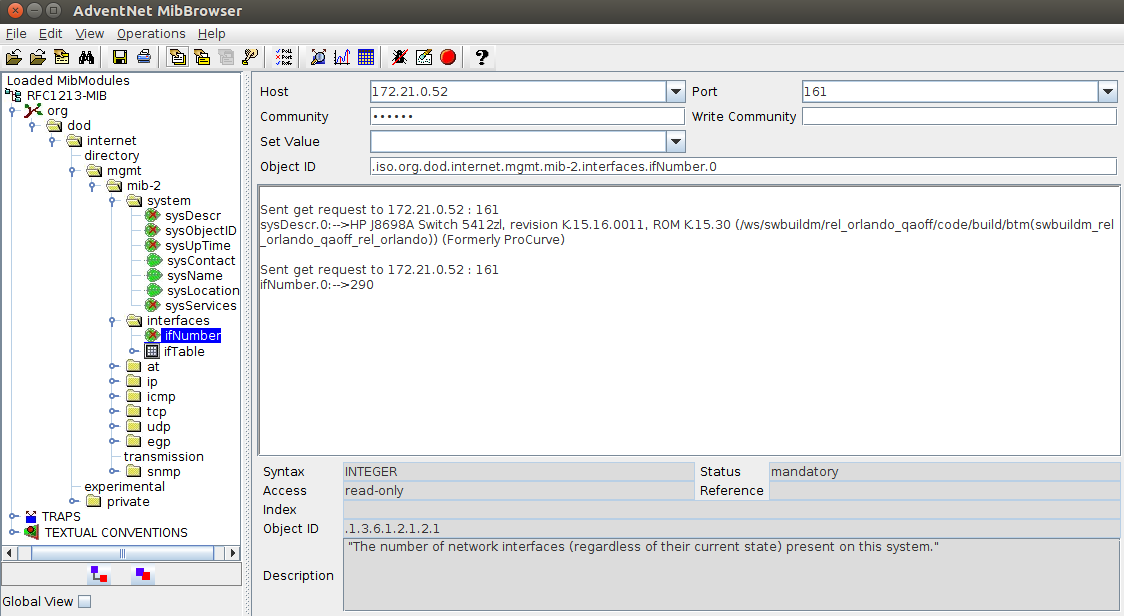Click the blue table grid icon

point(365,57)
